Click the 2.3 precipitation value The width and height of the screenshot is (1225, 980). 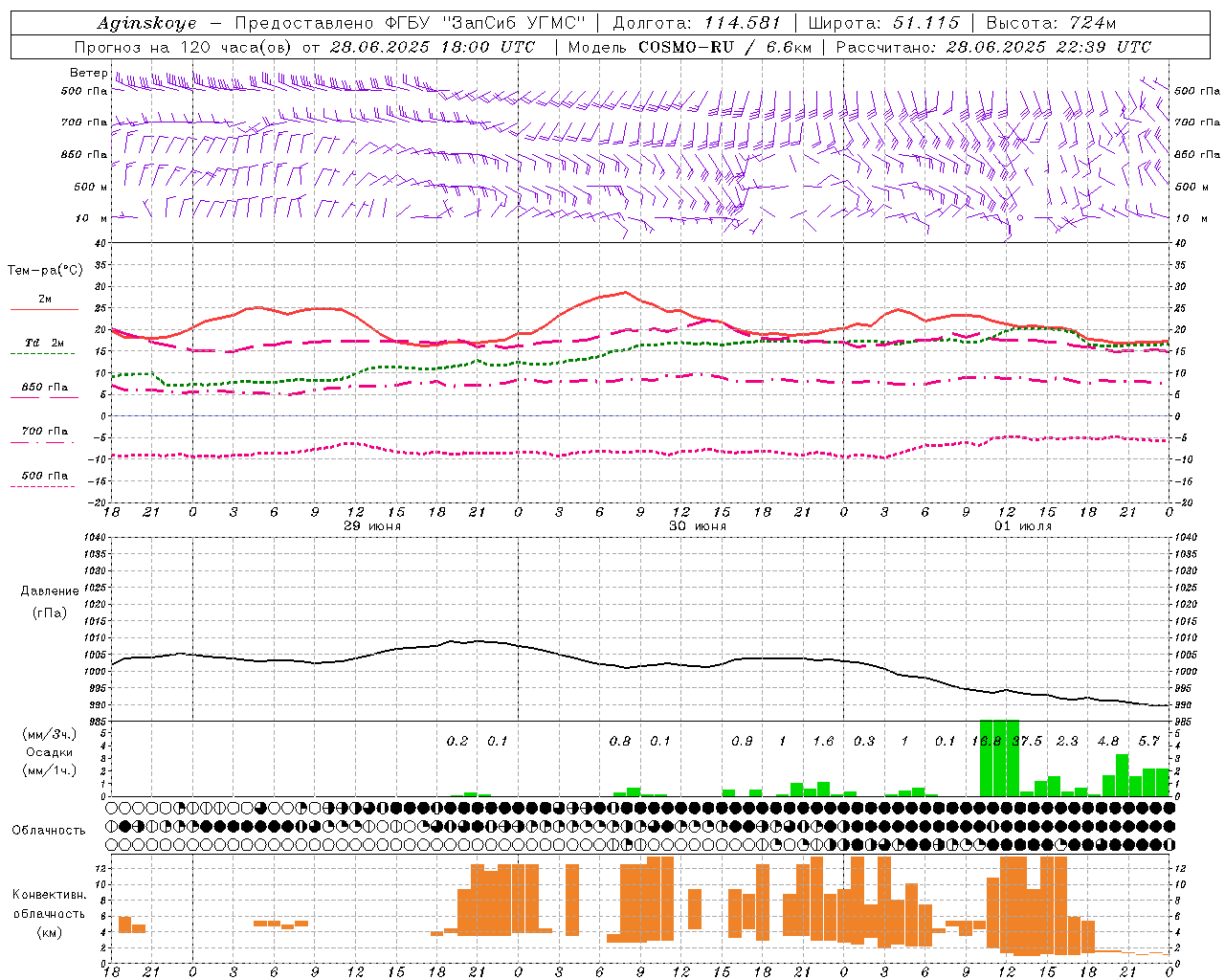(x=1067, y=741)
